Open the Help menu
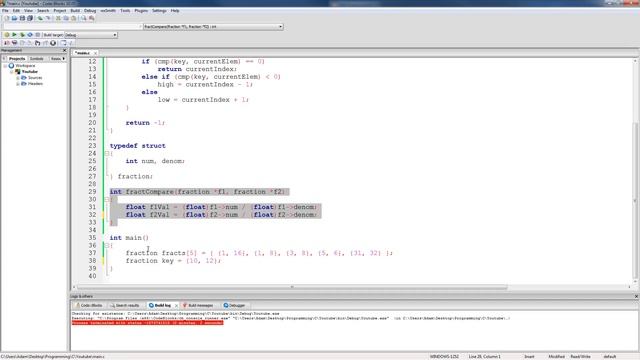 (x=175, y=11)
